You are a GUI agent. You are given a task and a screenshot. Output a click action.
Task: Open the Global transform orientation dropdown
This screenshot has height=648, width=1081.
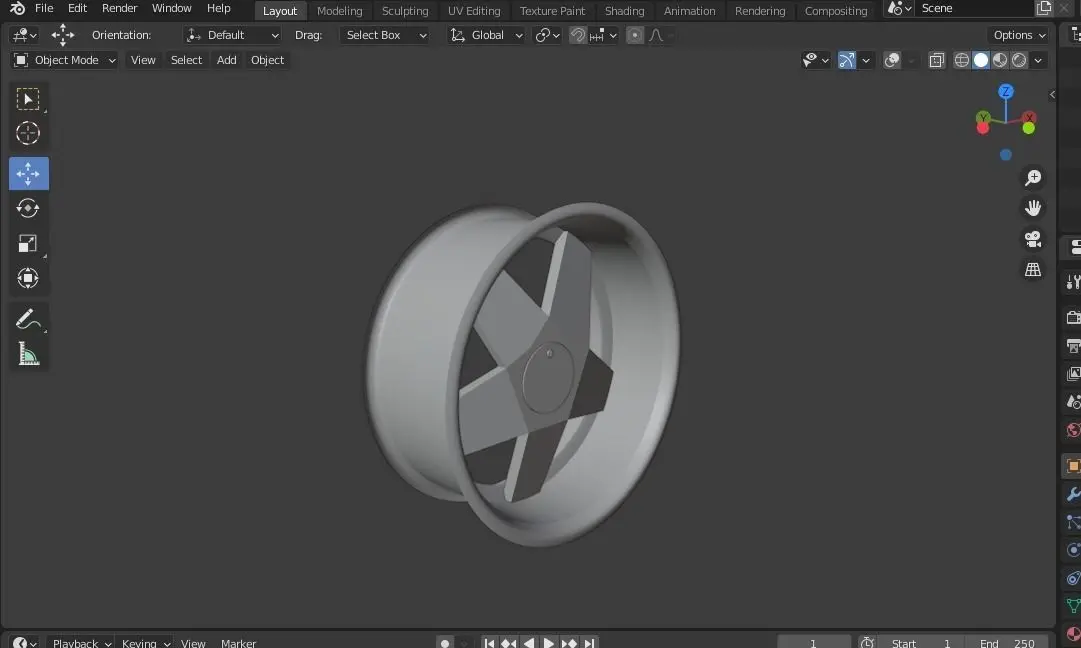point(487,35)
